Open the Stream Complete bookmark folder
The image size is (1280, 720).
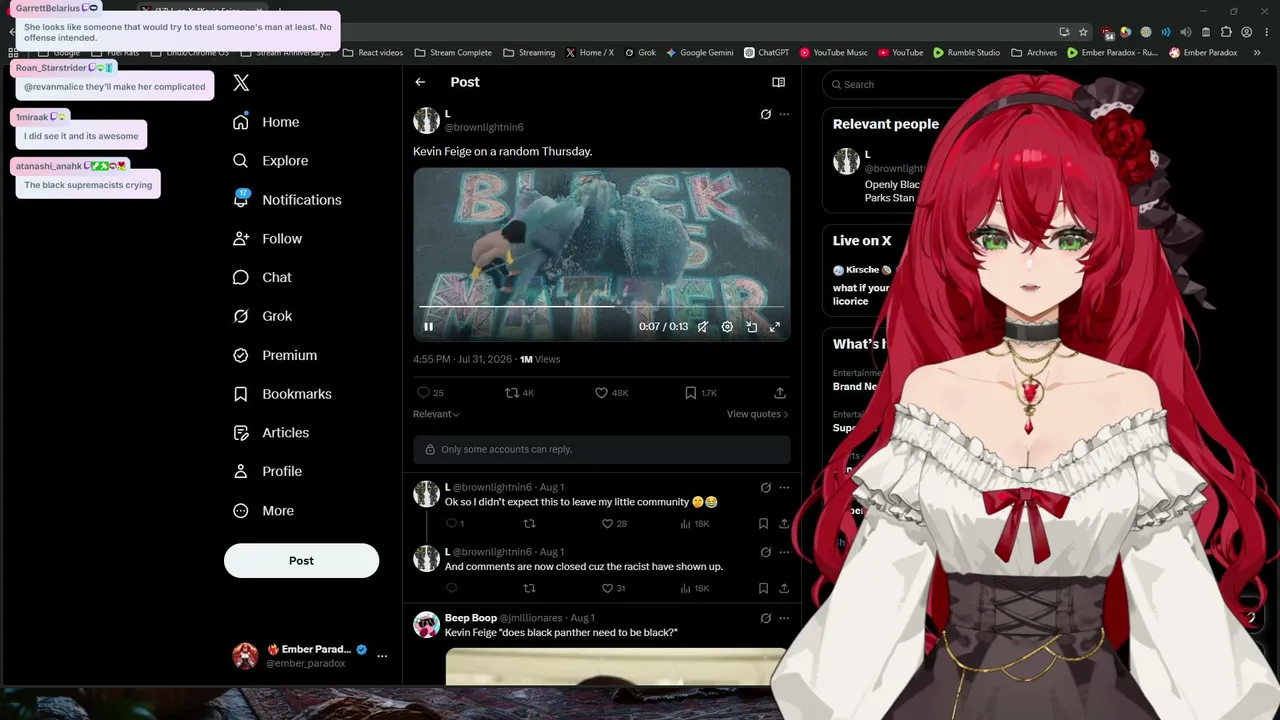tap(453, 53)
